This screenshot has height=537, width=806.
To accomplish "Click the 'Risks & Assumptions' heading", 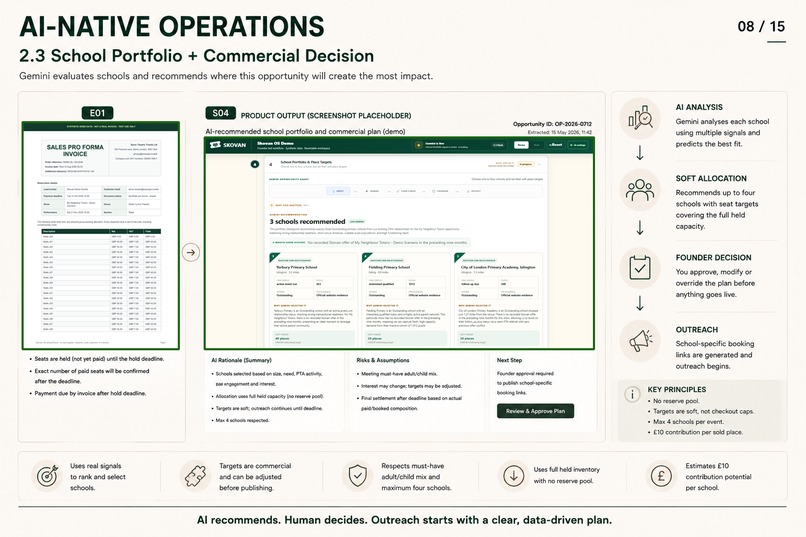I will (382, 360).
